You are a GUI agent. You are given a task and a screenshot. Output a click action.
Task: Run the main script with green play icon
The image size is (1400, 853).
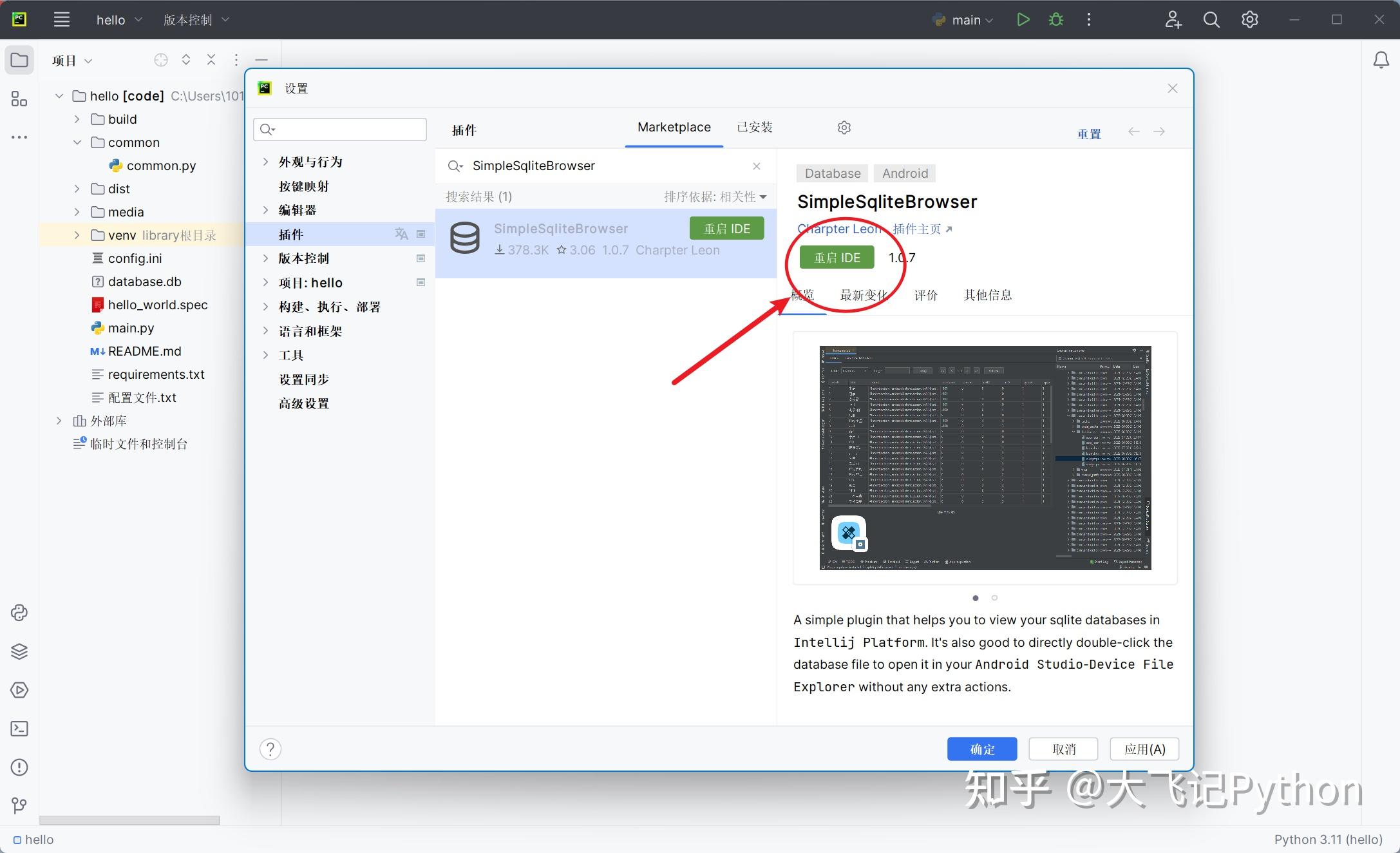coord(1023,19)
